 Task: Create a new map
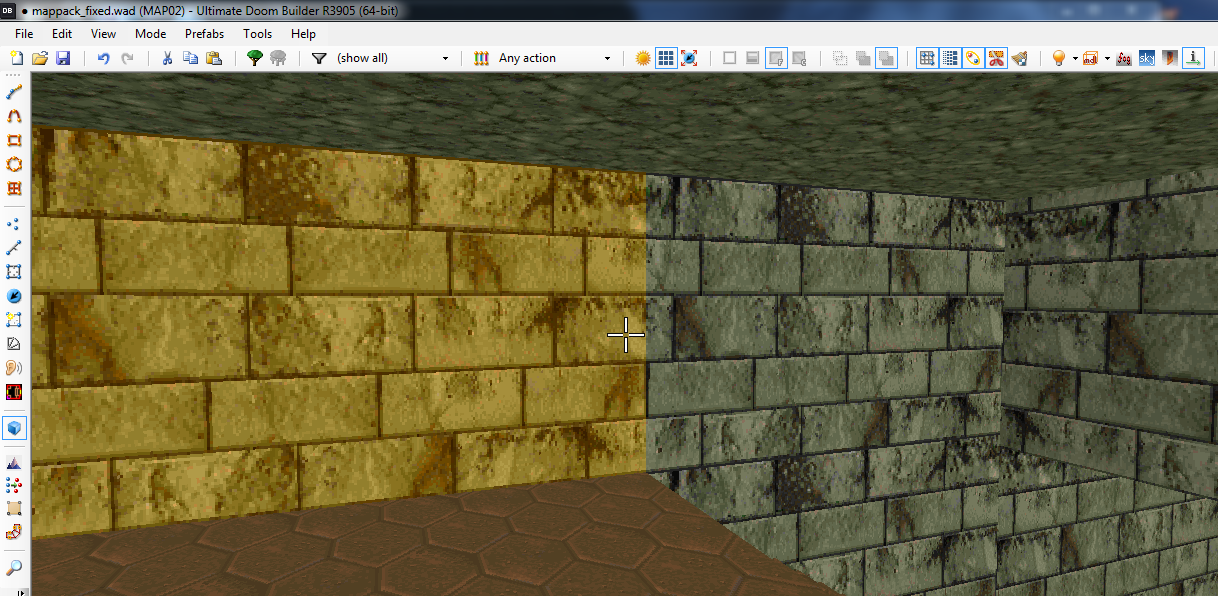click(x=16, y=58)
